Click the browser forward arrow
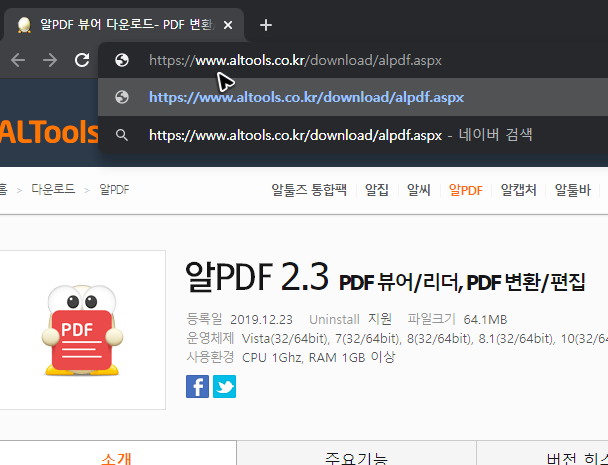Screen dimensions: 608x465 pos(50,60)
